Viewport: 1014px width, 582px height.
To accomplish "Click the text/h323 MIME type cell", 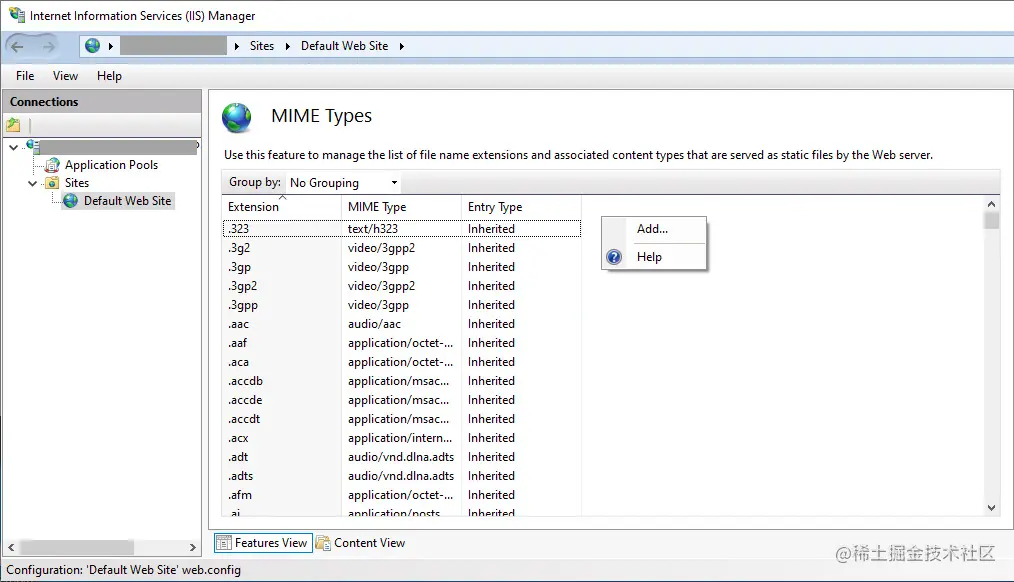I will pyautogui.click(x=373, y=229).
